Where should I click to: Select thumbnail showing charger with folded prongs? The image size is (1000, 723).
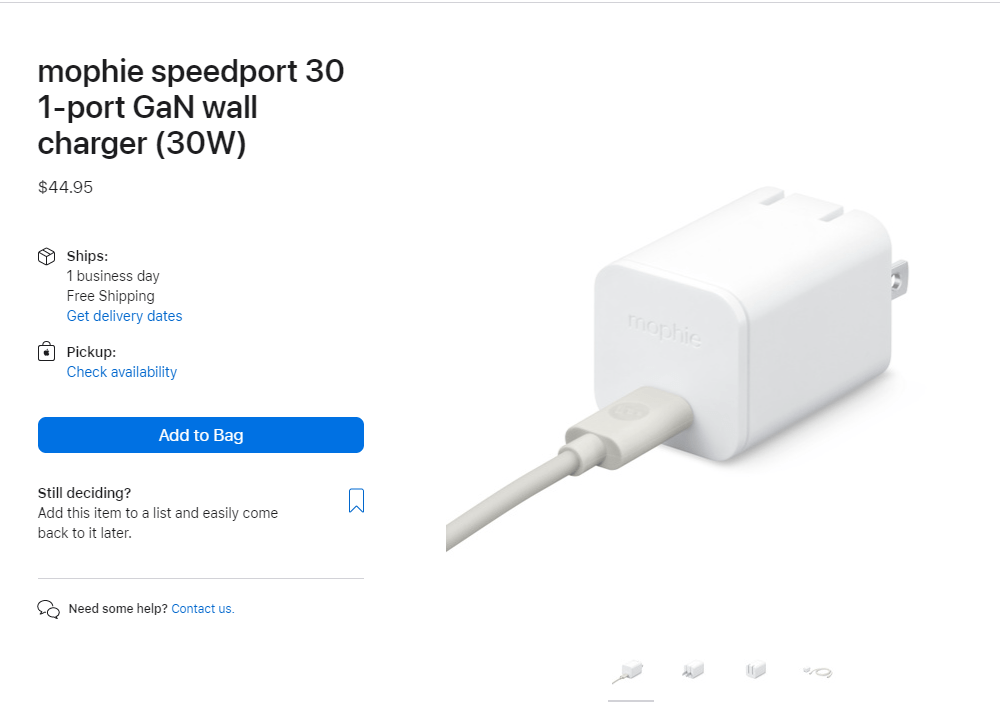pos(756,670)
